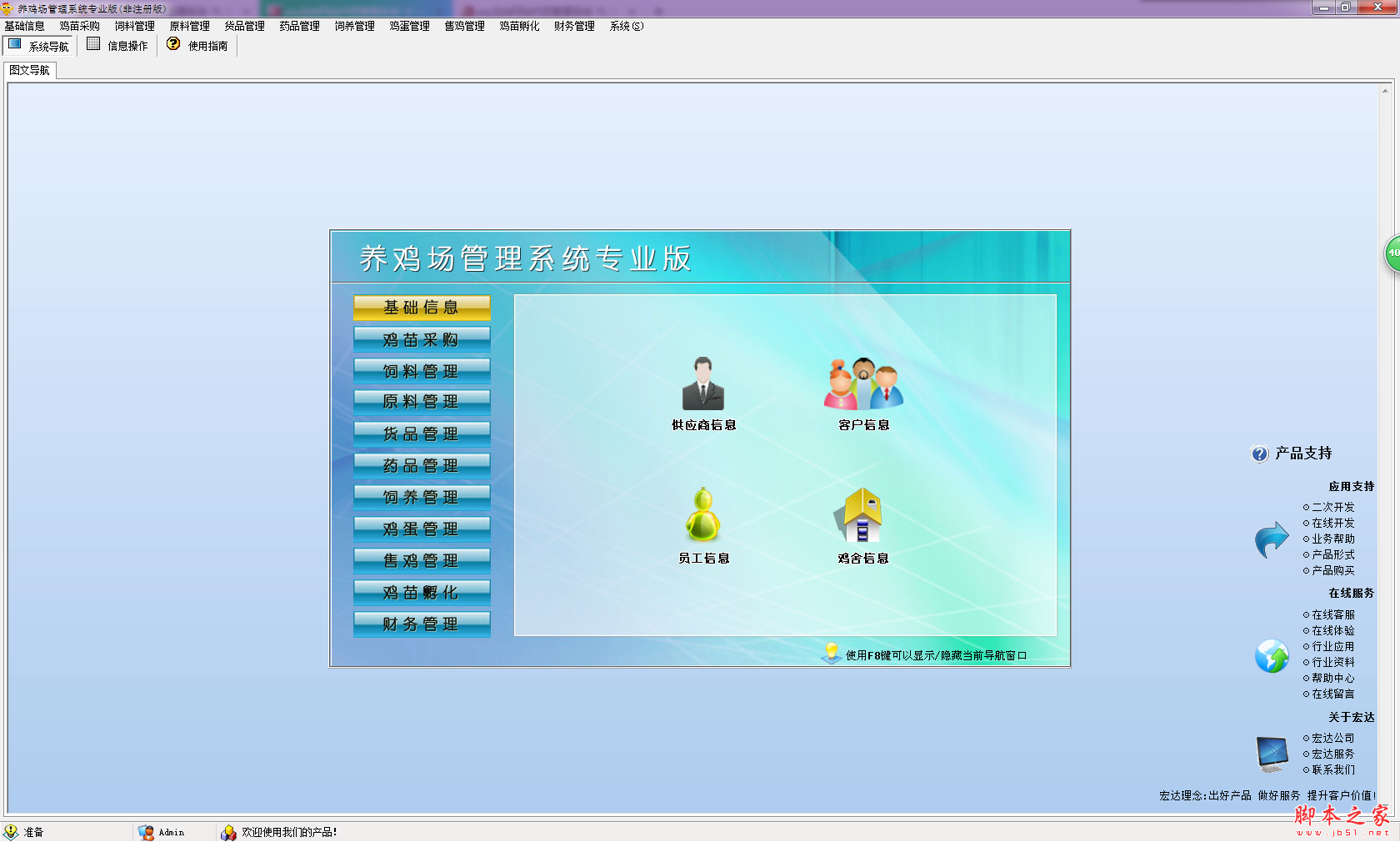Switch to the 图文导航 tab
This screenshot has width=1400, height=842.
click(30, 71)
